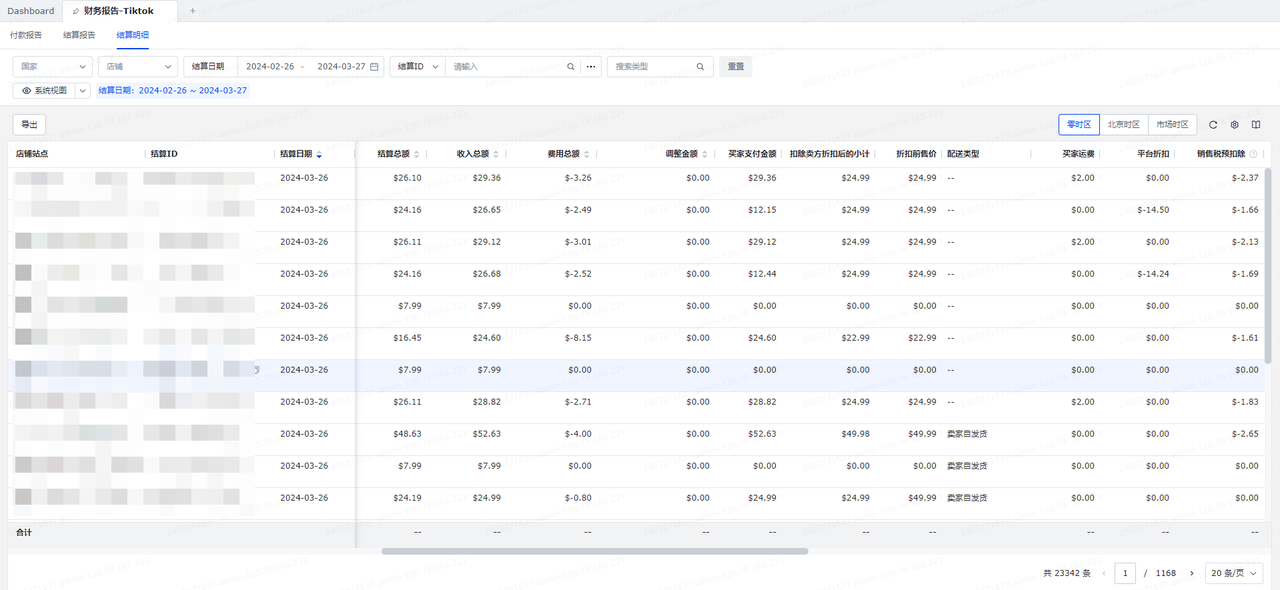Select 市场时区 timezone option

tap(1171, 125)
